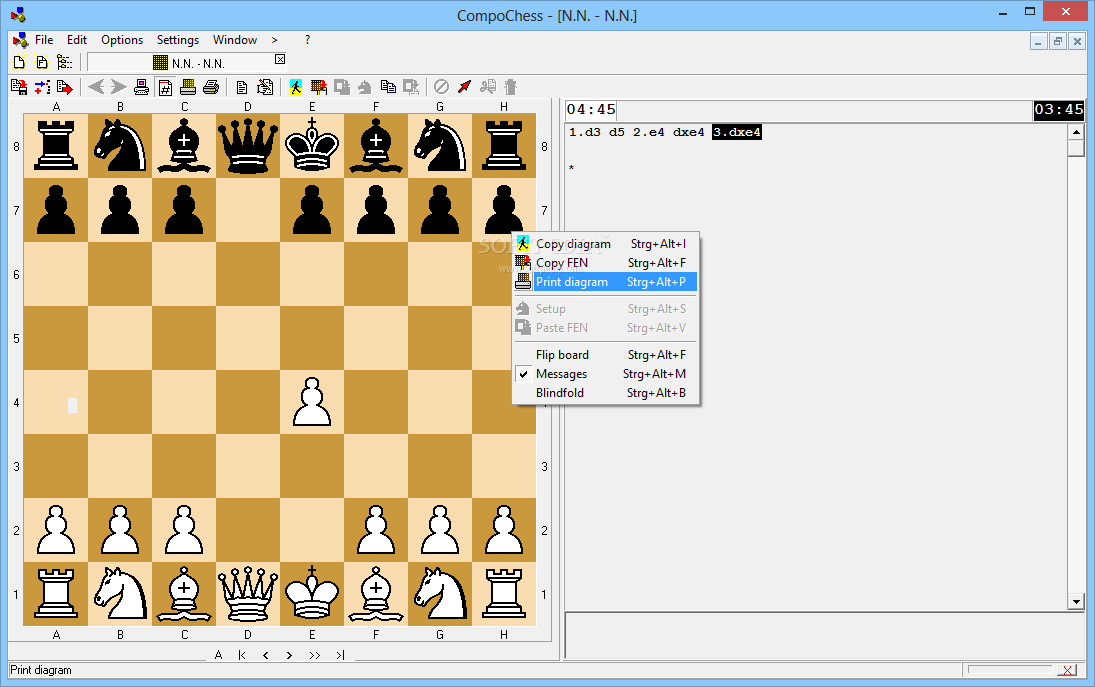Toggle the notation sheet # icon

point(166,87)
